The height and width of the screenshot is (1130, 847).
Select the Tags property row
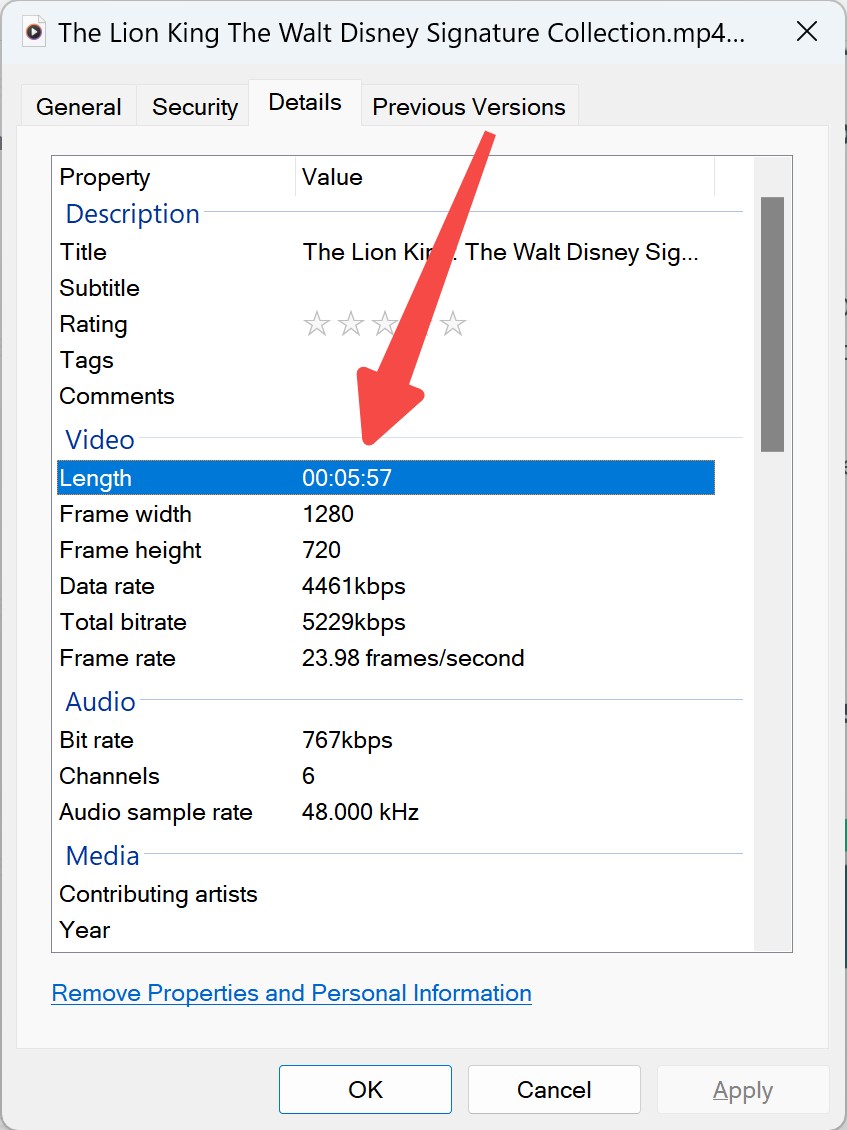tap(386, 360)
